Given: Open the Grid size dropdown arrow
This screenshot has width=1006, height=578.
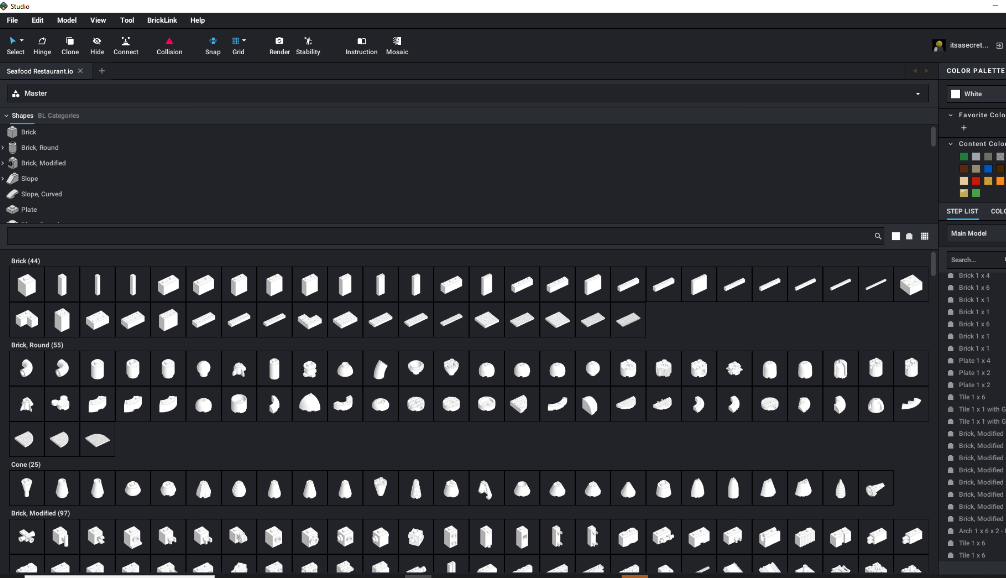Looking at the screenshot, I should click(x=244, y=40).
